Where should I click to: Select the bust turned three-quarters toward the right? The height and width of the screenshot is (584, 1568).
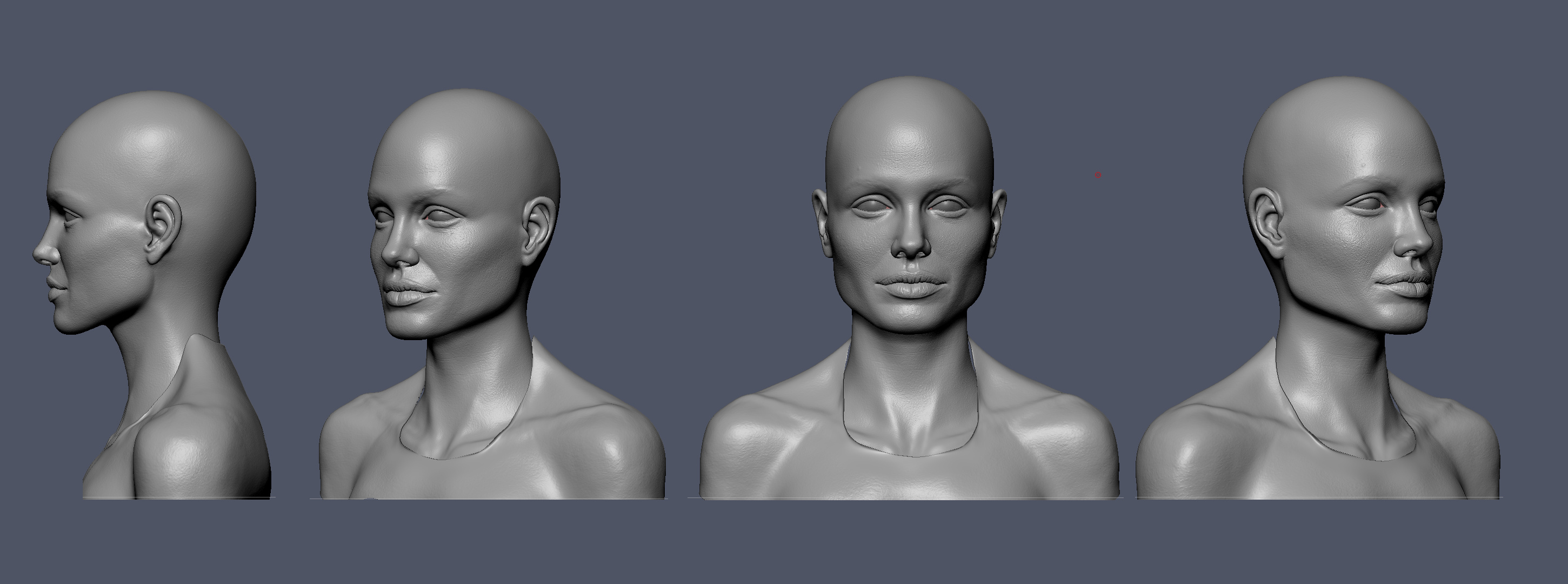(x=1318, y=288)
